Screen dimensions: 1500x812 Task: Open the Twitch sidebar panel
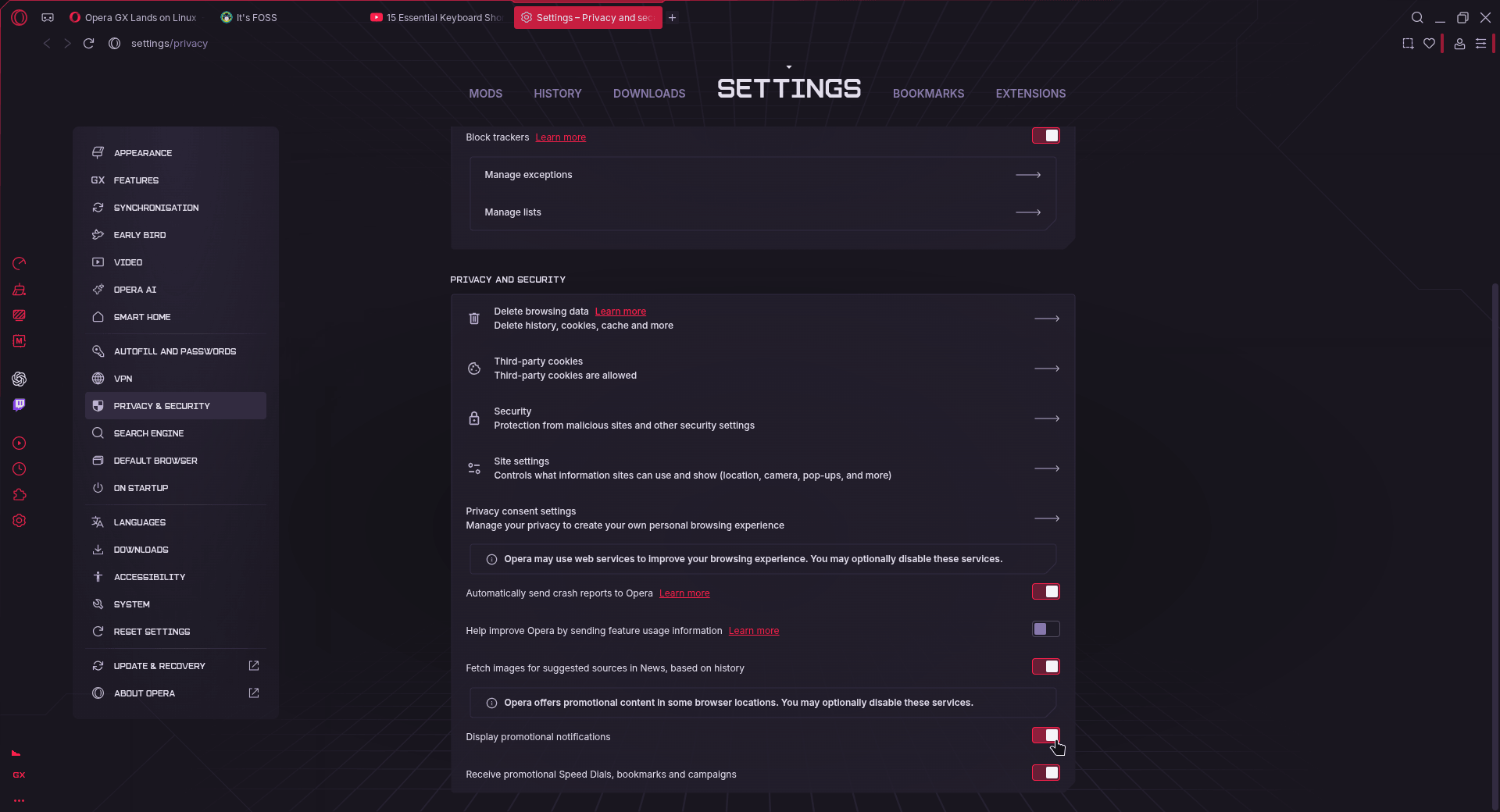tap(20, 404)
